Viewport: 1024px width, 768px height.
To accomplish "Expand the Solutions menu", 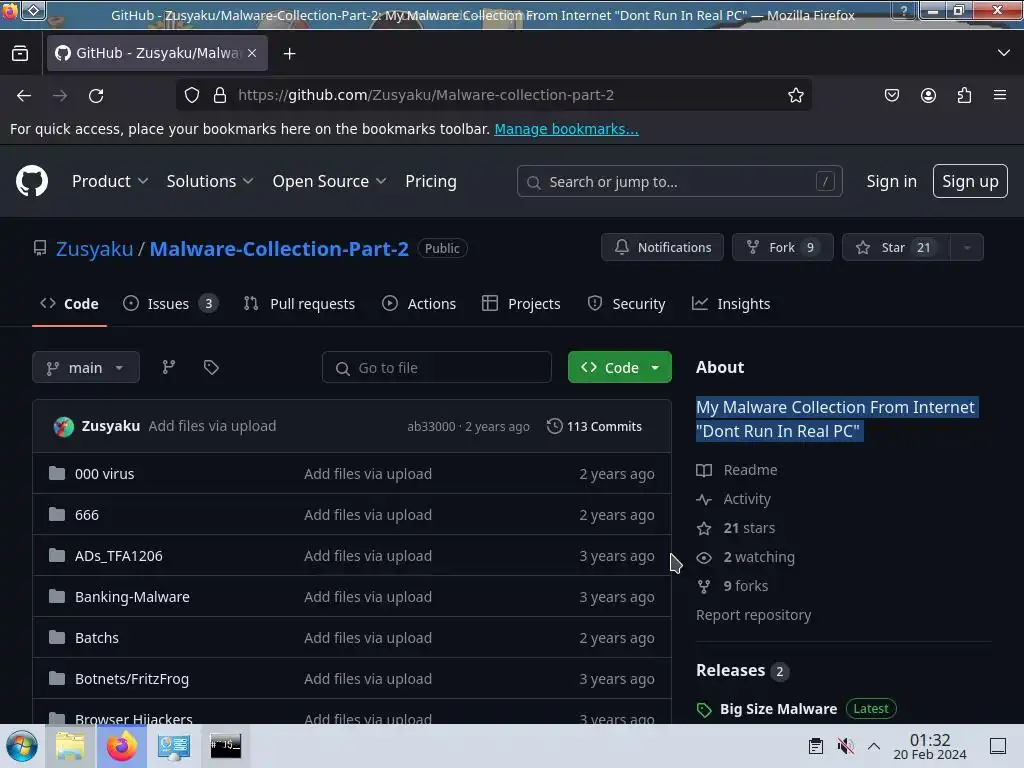I will tap(210, 182).
